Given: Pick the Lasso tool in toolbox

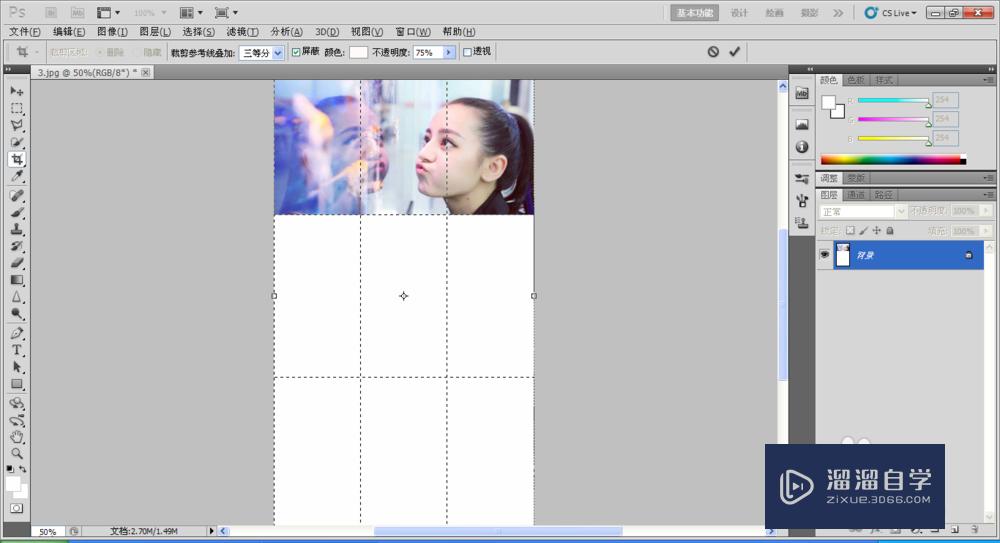Looking at the screenshot, I should (17, 126).
